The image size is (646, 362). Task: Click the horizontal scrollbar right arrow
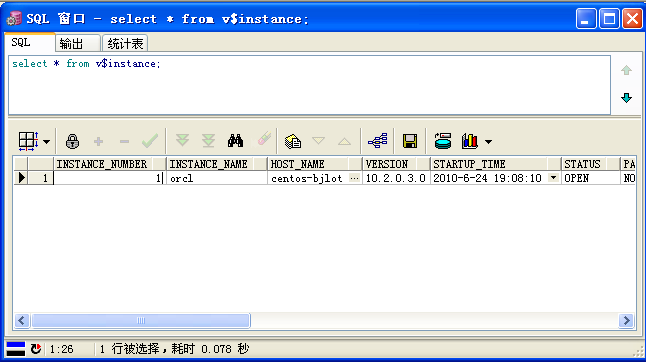point(627,320)
